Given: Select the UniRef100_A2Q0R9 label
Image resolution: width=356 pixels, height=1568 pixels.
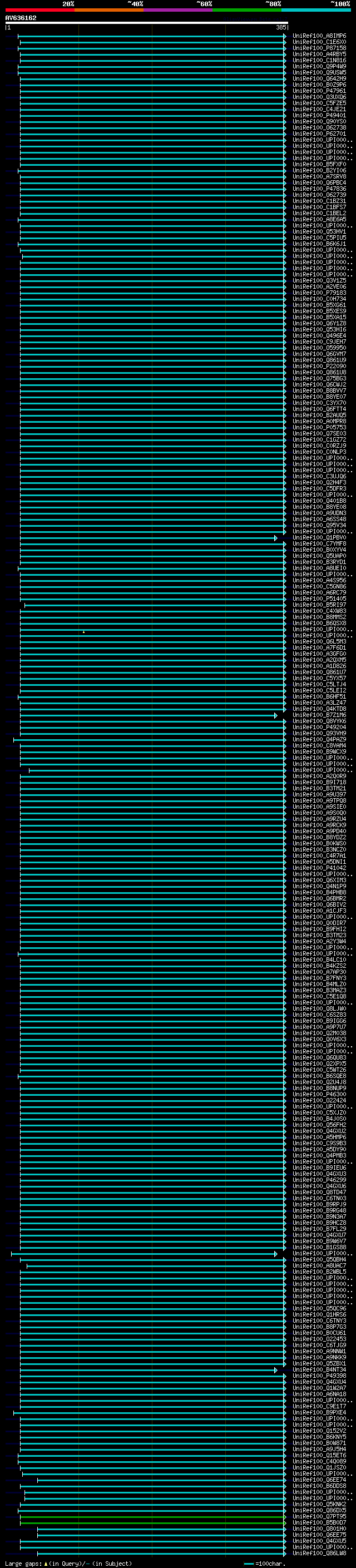Looking at the screenshot, I should (x=319, y=776).
